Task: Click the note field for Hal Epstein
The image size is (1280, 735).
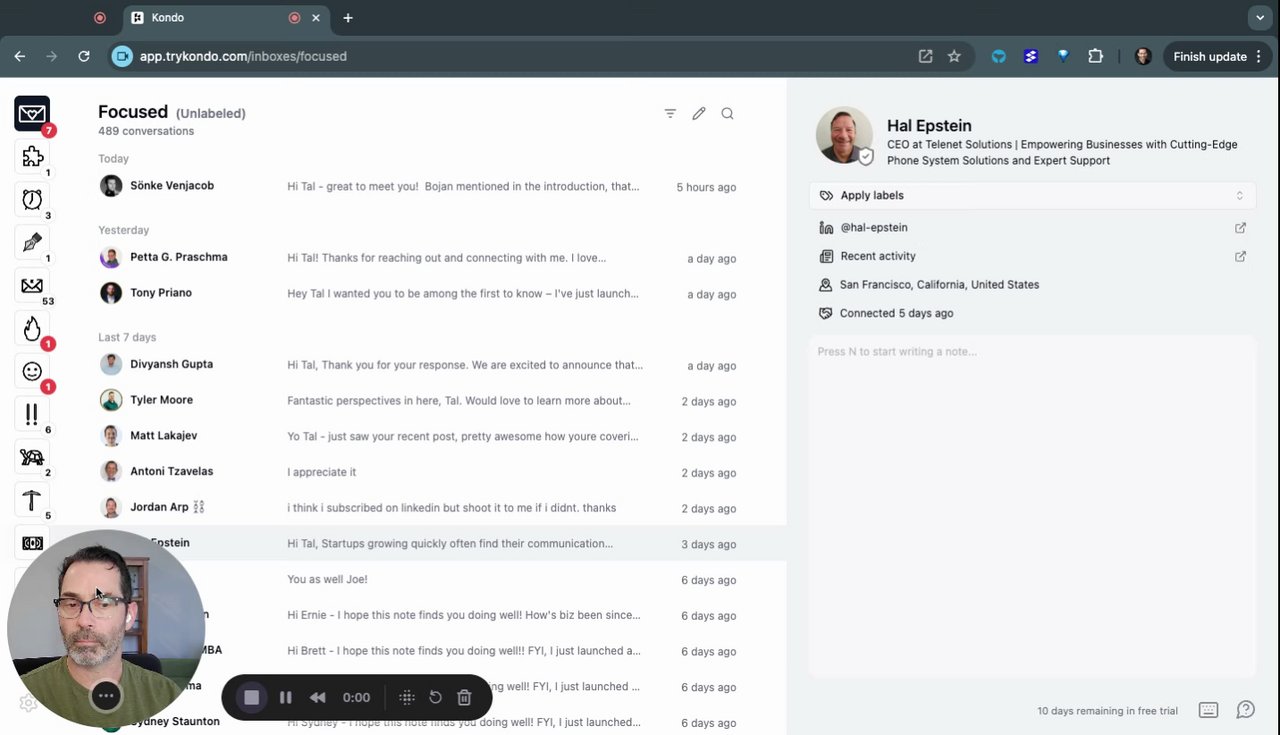Action: (1032, 507)
